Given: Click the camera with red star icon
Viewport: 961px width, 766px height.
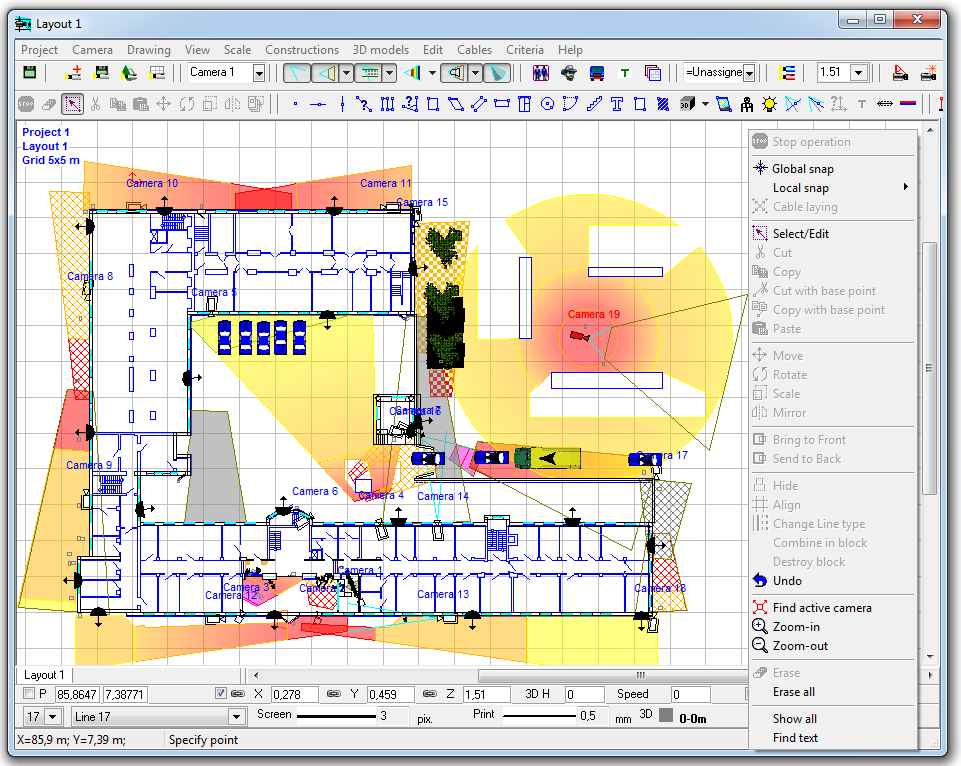Looking at the screenshot, I should (929, 73).
